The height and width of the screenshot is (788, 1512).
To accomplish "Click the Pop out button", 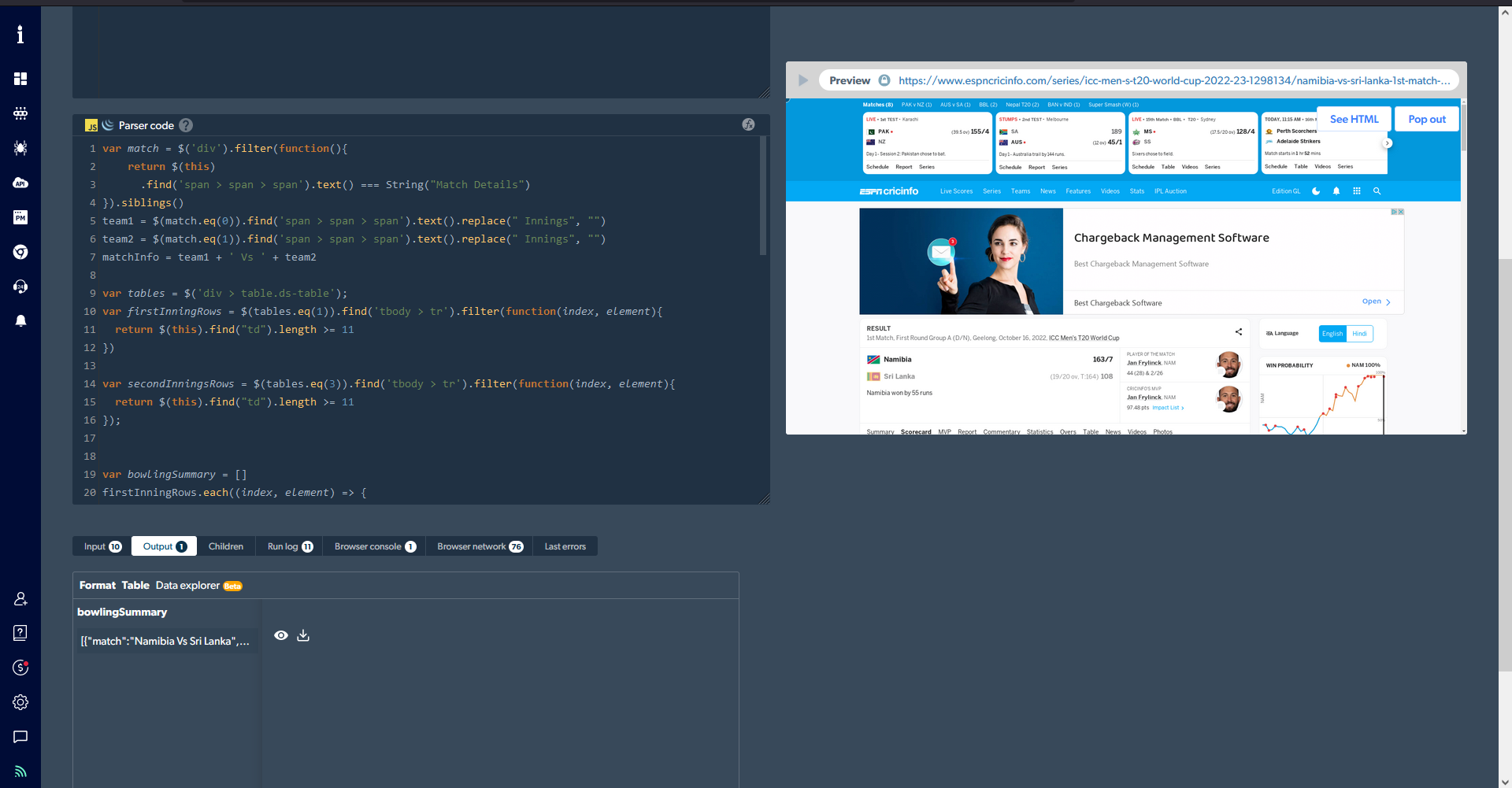I will [x=1426, y=119].
